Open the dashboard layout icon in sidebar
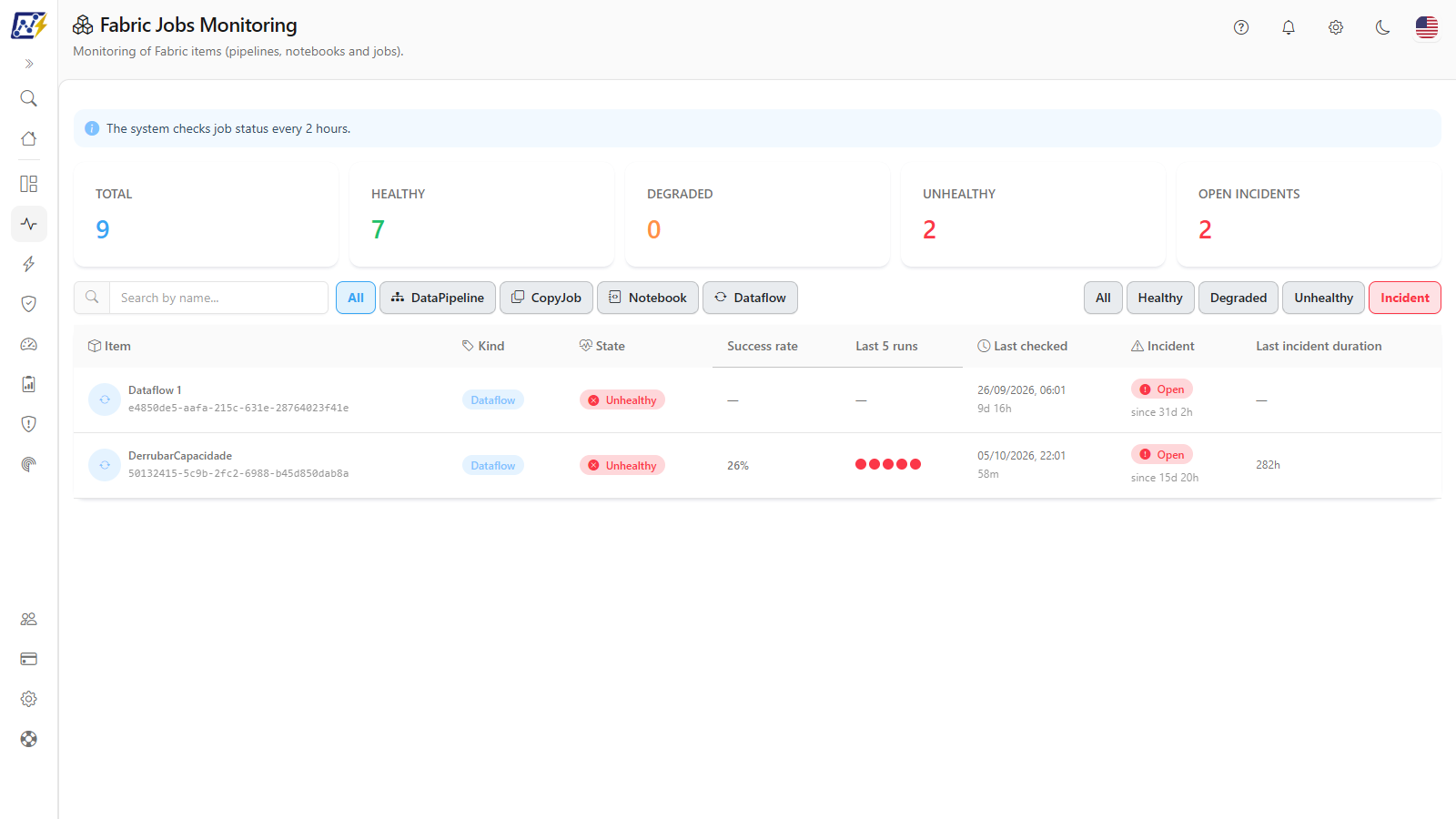Viewport: 1456px width, 819px height. point(29,184)
